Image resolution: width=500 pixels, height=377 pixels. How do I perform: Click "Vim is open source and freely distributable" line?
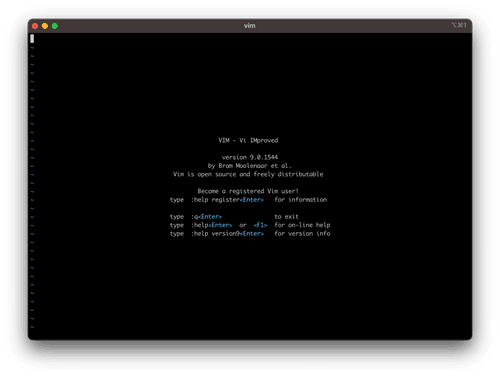click(248, 174)
